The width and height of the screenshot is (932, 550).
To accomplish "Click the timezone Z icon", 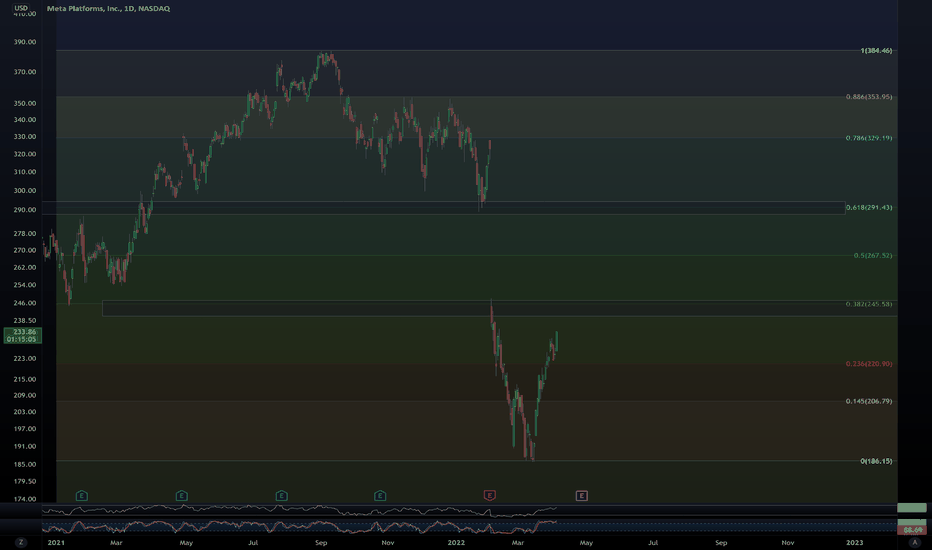I will 21,542.
